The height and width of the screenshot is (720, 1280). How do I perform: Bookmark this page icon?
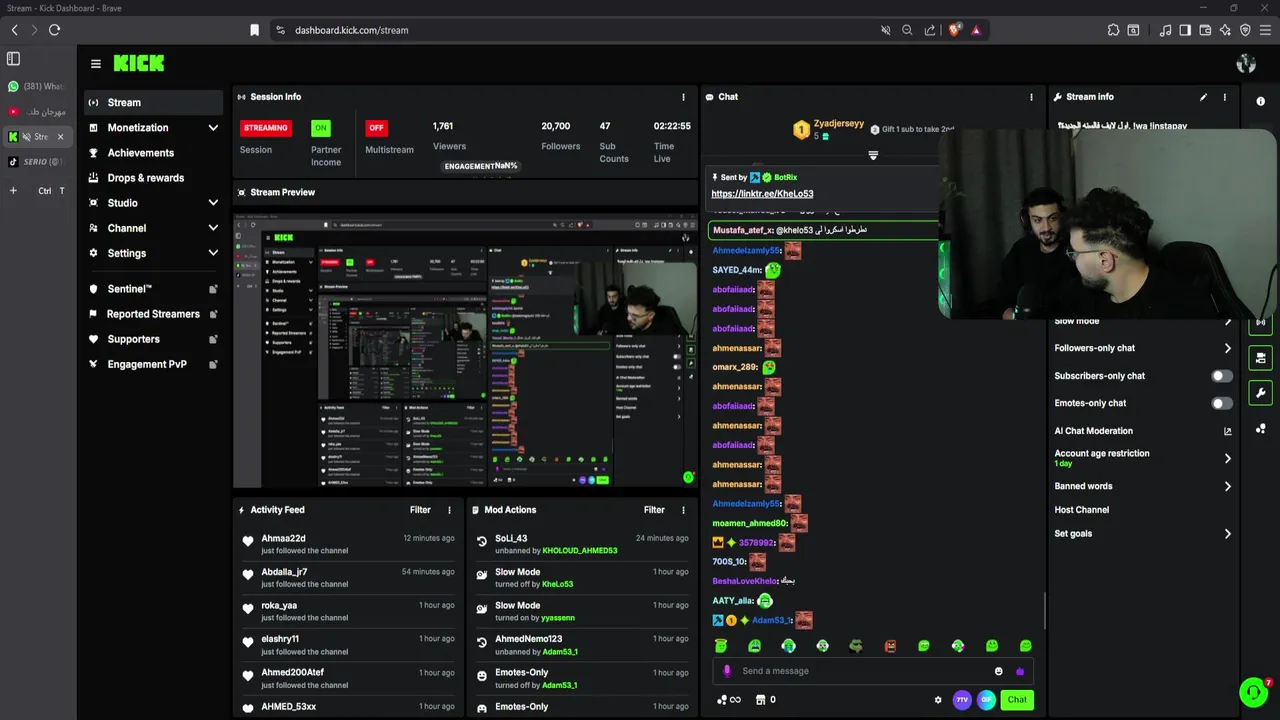coord(254,30)
